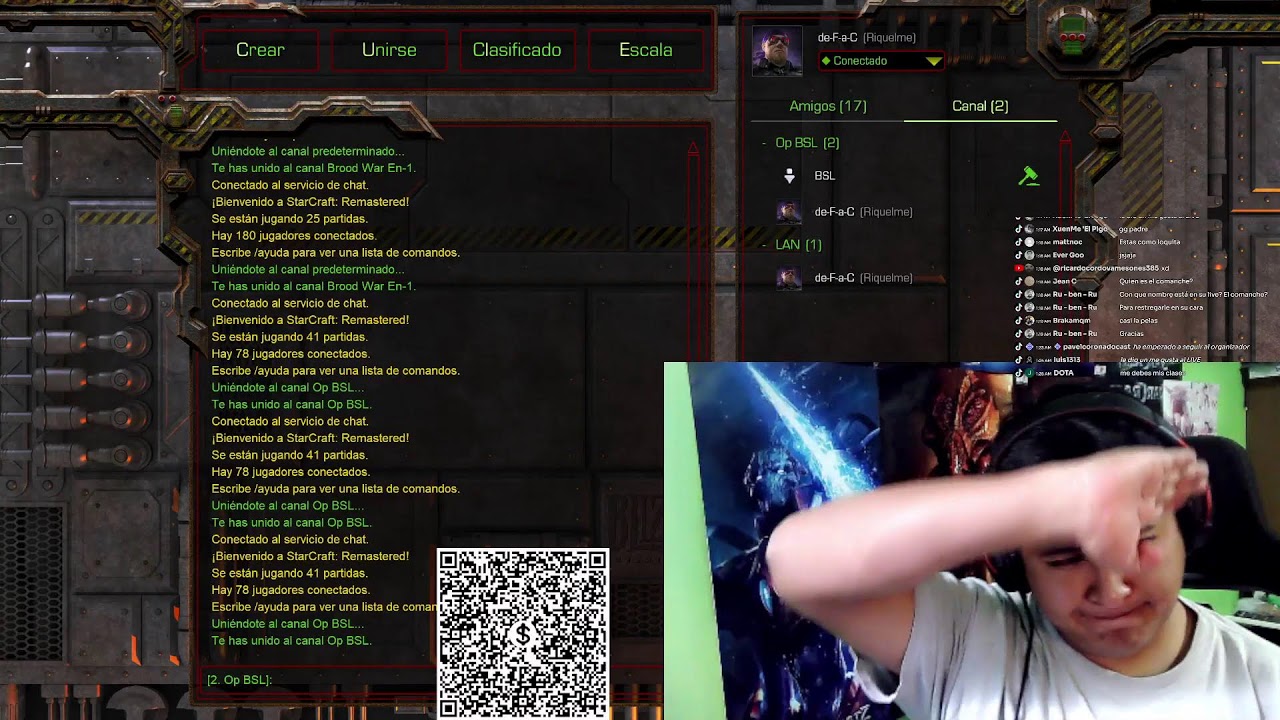
Task: Click the BSL channel badge icon
Action: [789, 176]
